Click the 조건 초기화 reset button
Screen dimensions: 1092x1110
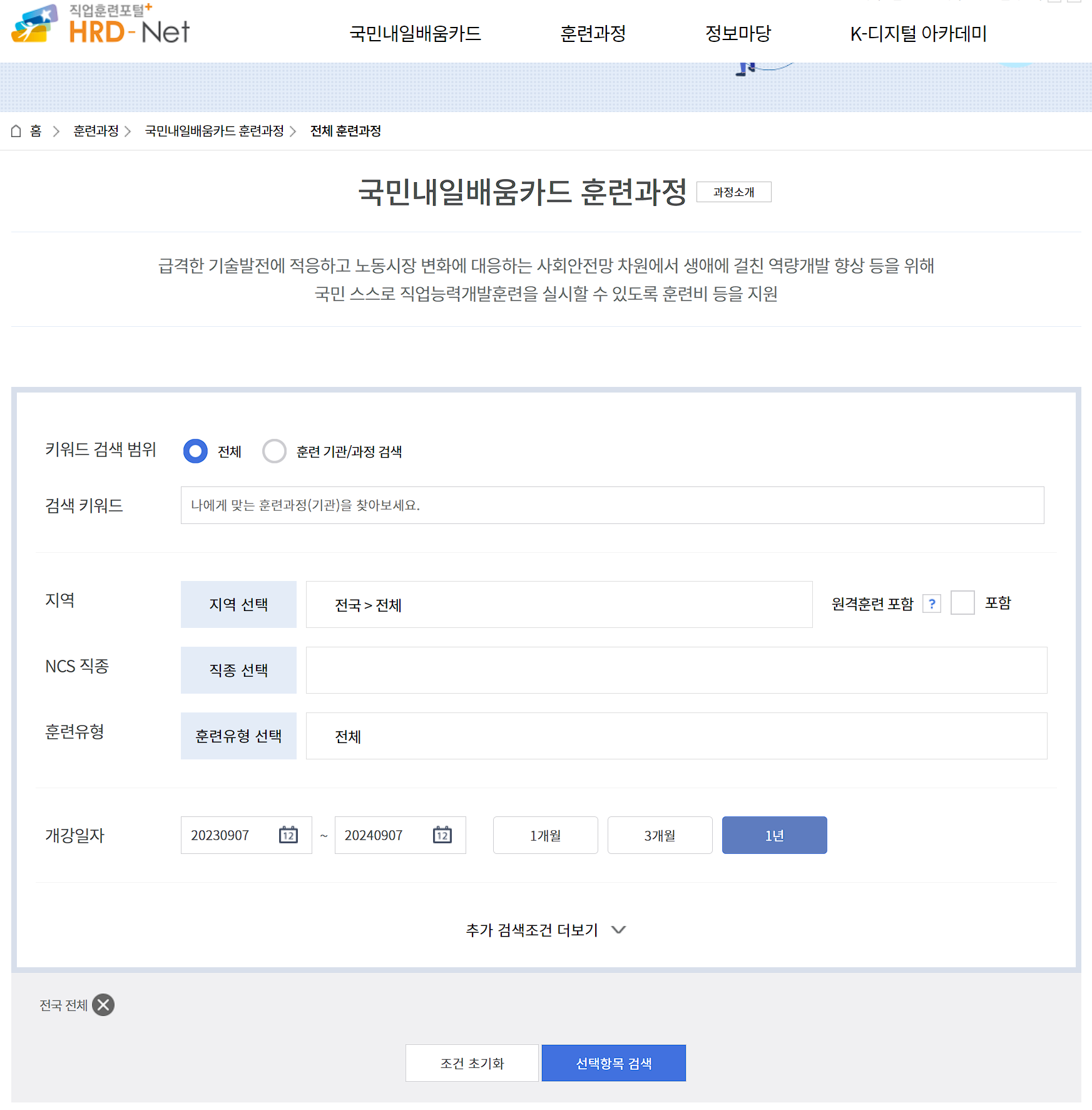point(472,1062)
